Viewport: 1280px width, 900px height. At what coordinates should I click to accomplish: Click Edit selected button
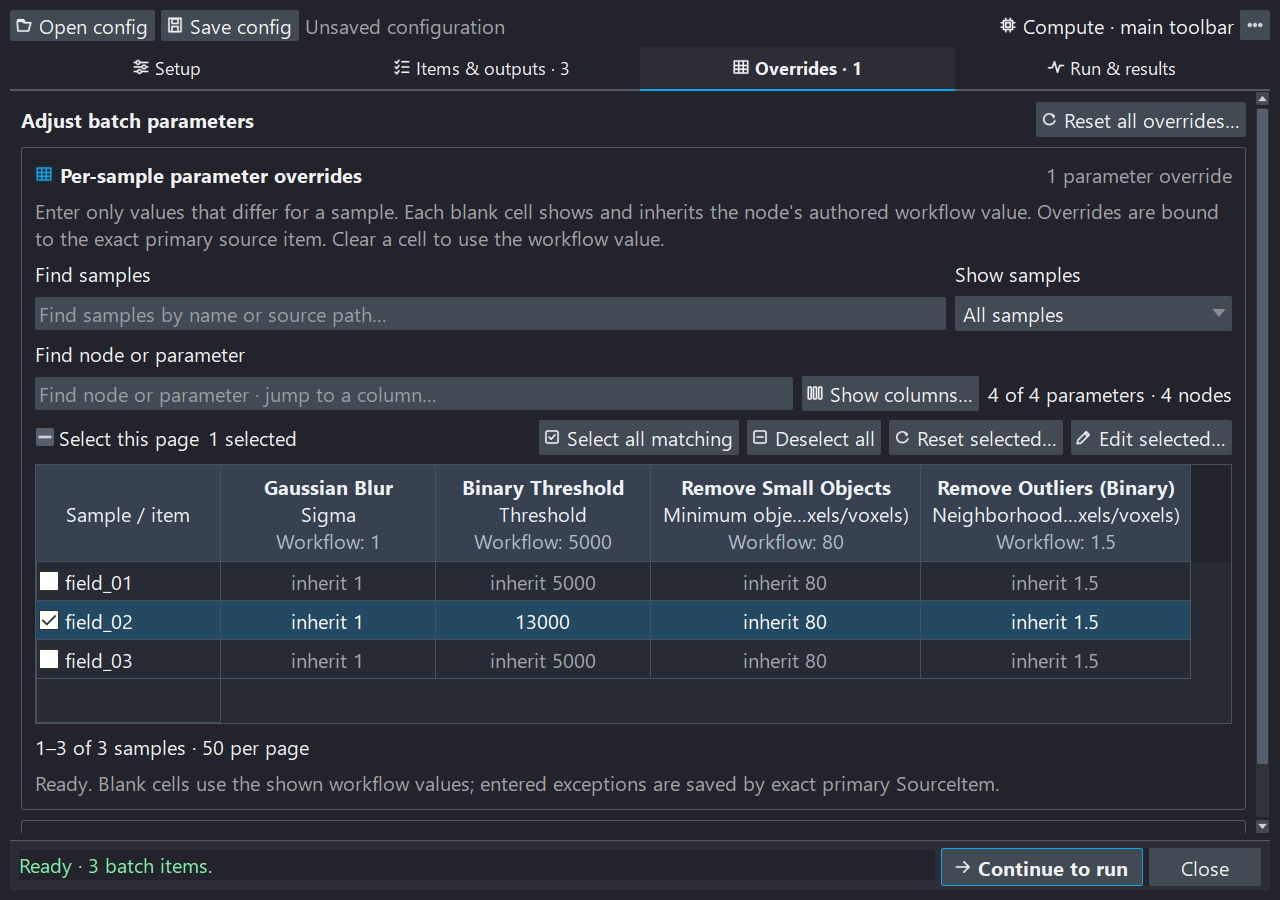(x=1151, y=438)
